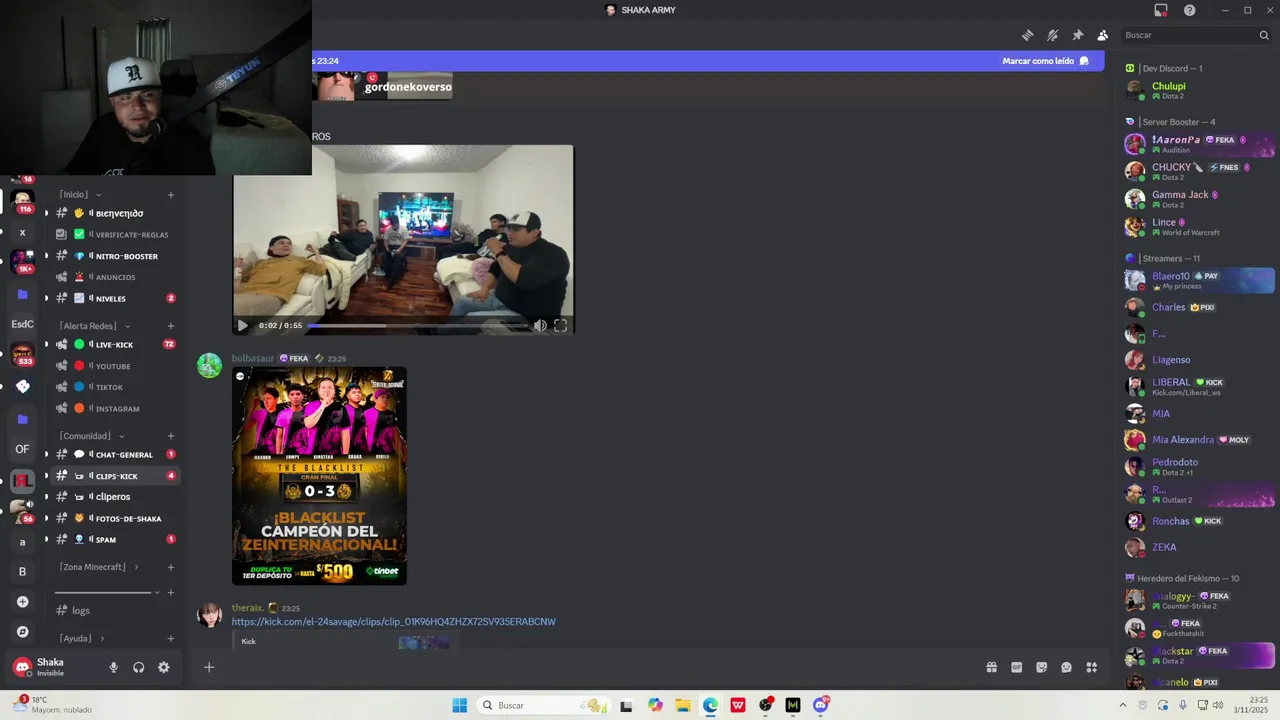Open member Mia Alexandra profile

coord(1198,440)
